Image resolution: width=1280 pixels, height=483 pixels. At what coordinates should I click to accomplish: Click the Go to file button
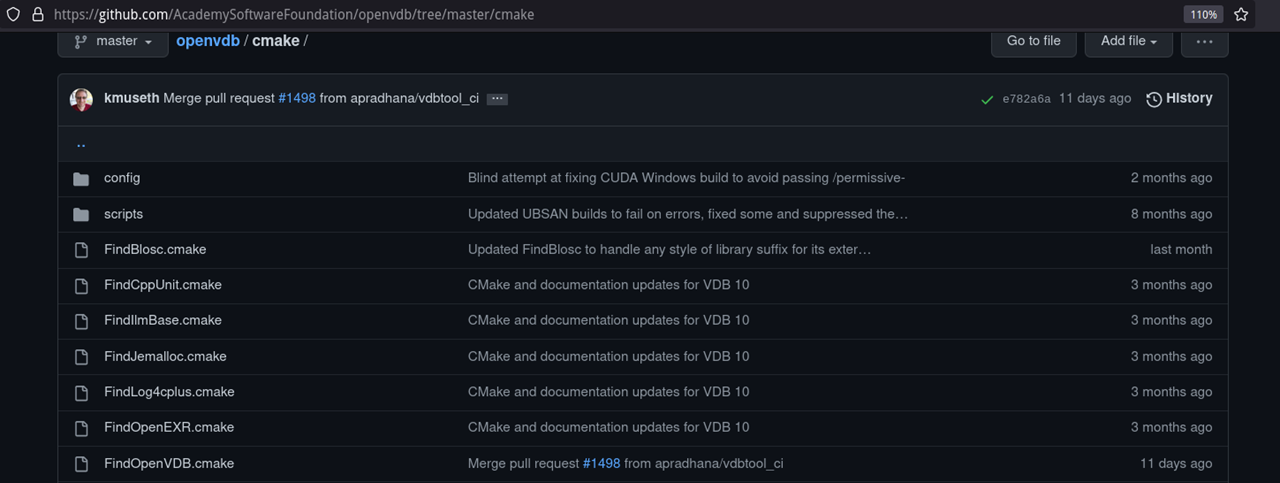tap(1033, 41)
